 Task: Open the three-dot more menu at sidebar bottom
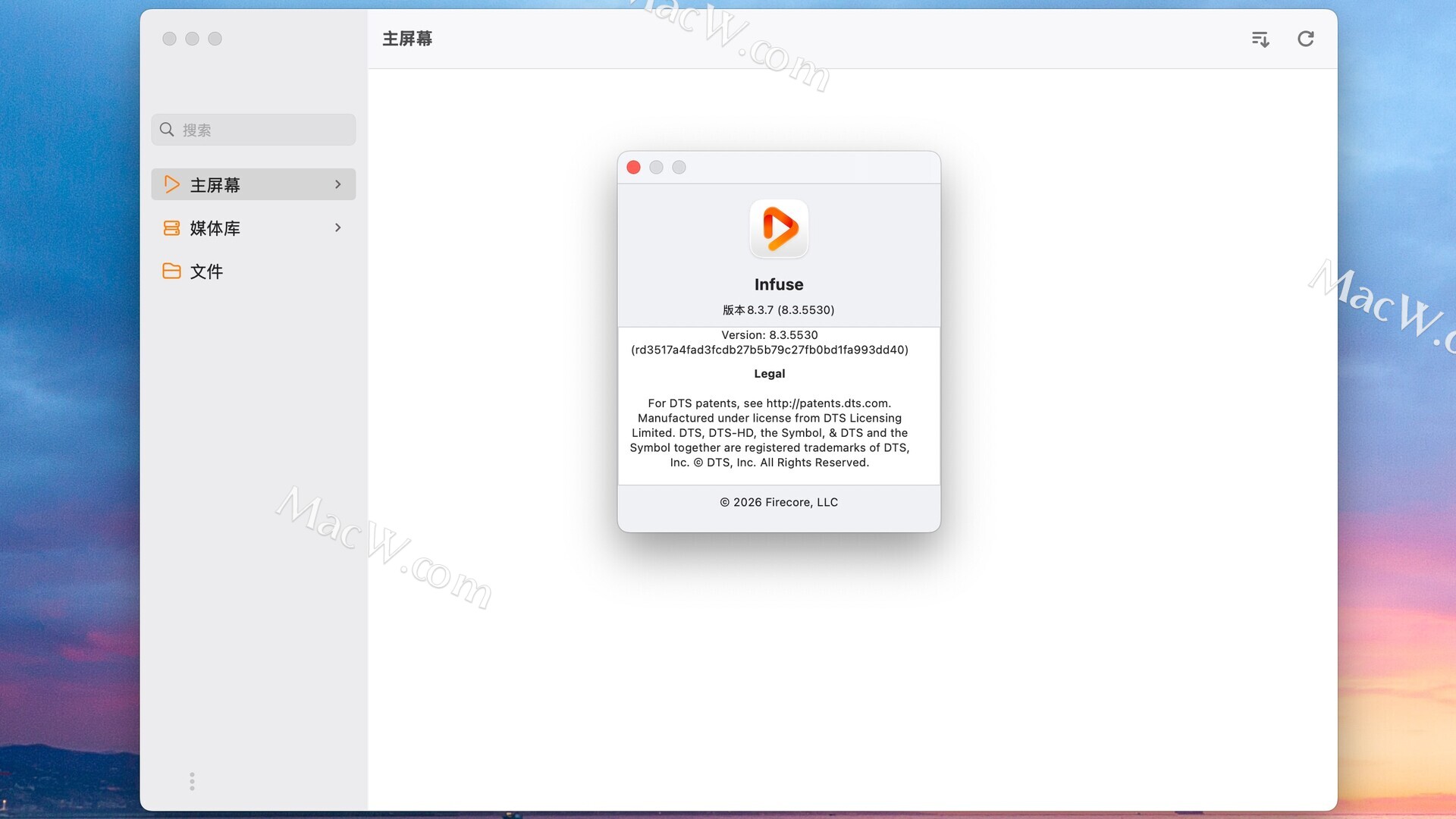click(192, 781)
